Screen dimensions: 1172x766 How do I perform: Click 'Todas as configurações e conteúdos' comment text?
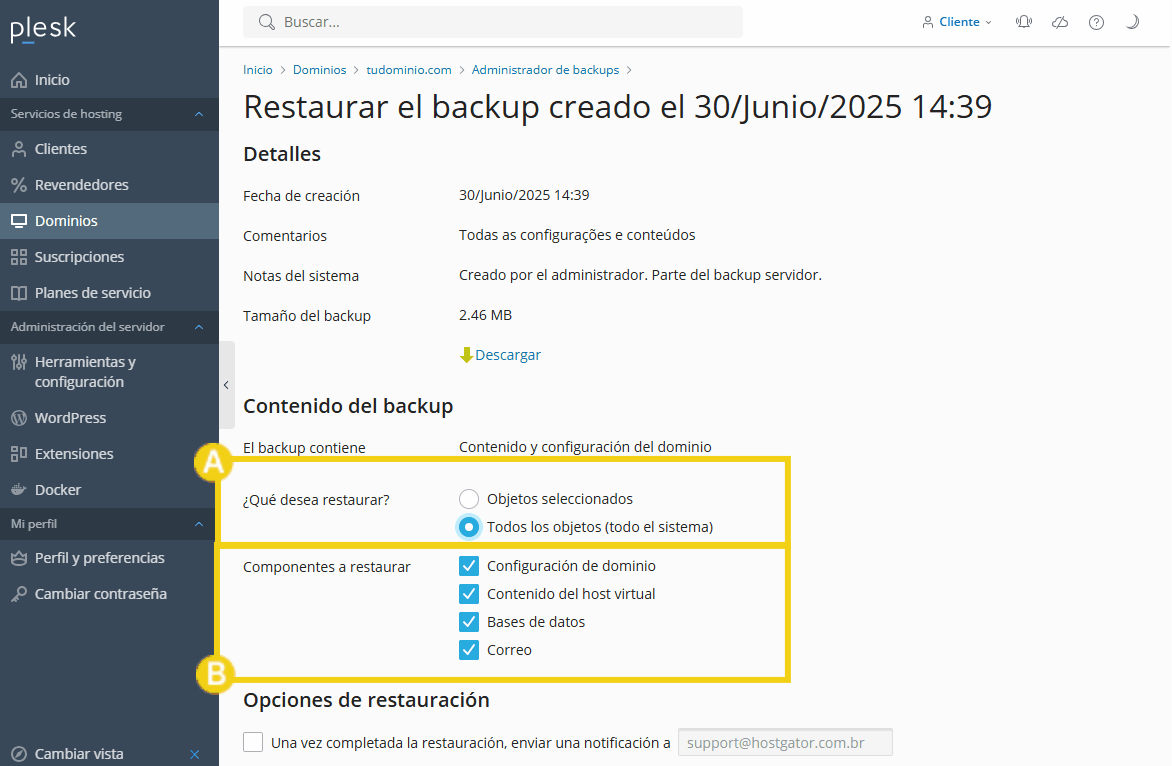point(577,235)
